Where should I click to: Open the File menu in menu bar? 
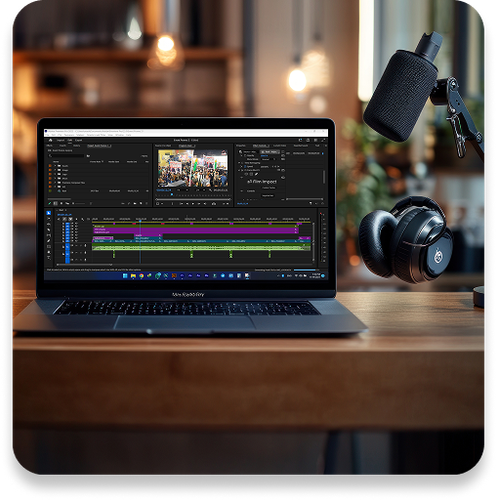[x=47, y=135]
